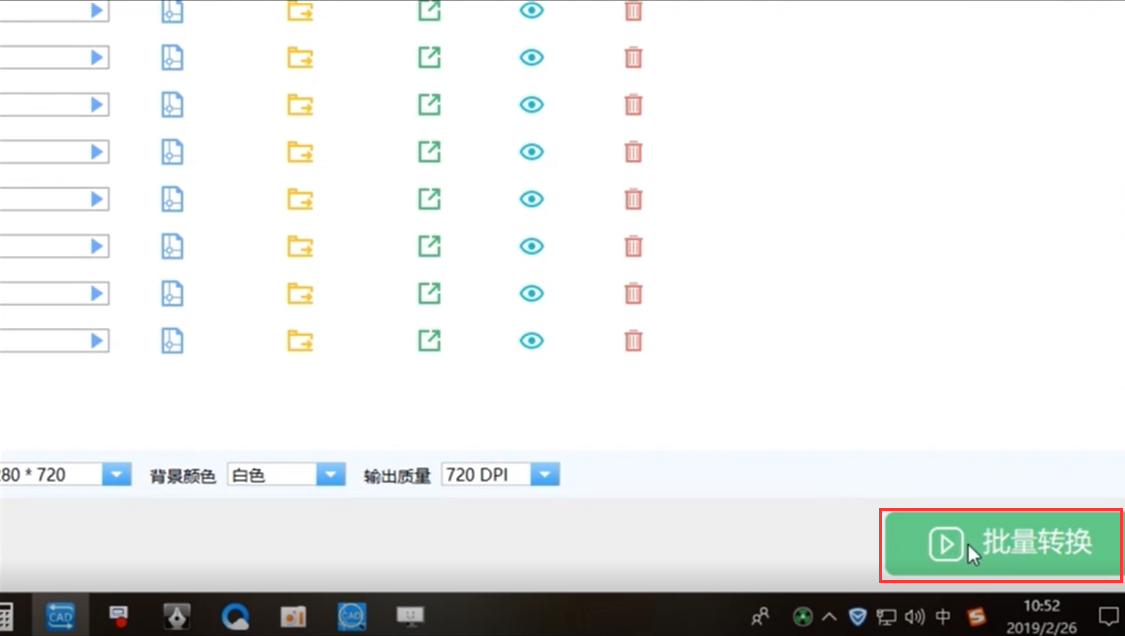
Task: Expand hidden tray icons with the chevron
Action: click(829, 616)
